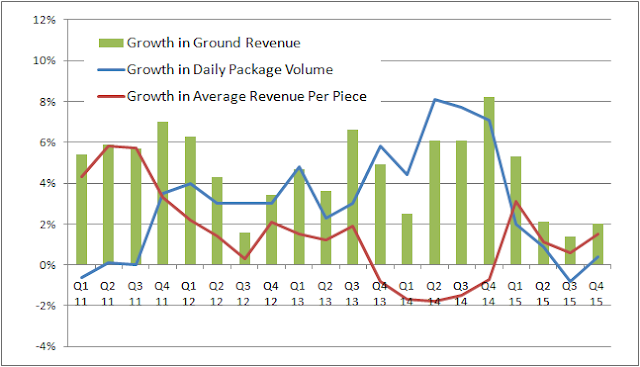Click the 8% y-axis label
Image resolution: width=640 pixels, height=367 pixels.
tap(47, 102)
